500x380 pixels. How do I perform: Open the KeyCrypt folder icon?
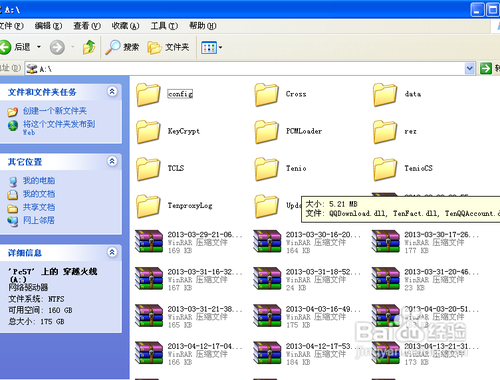(x=148, y=132)
